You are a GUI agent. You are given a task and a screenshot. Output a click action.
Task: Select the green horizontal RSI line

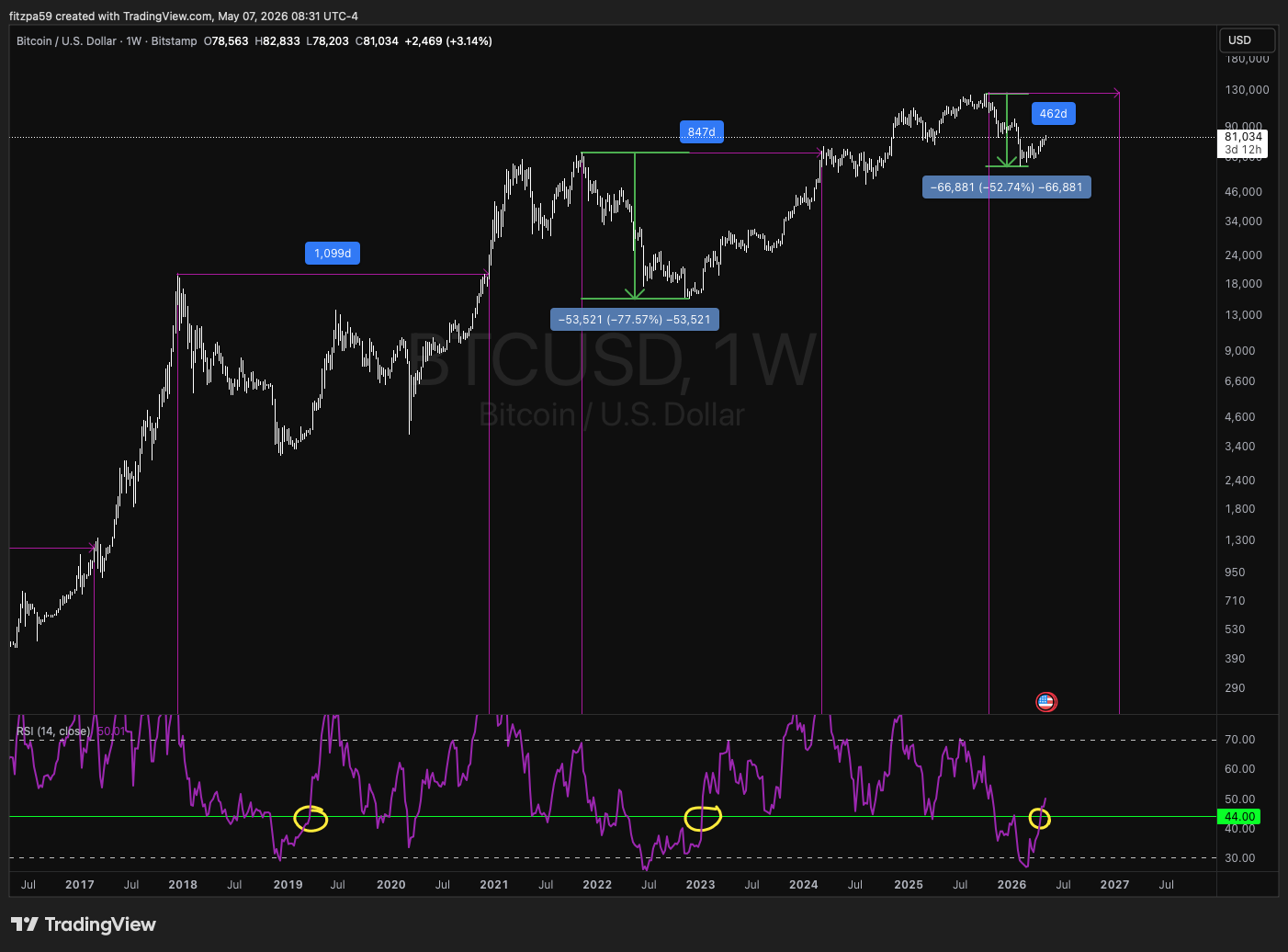(613, 816)
